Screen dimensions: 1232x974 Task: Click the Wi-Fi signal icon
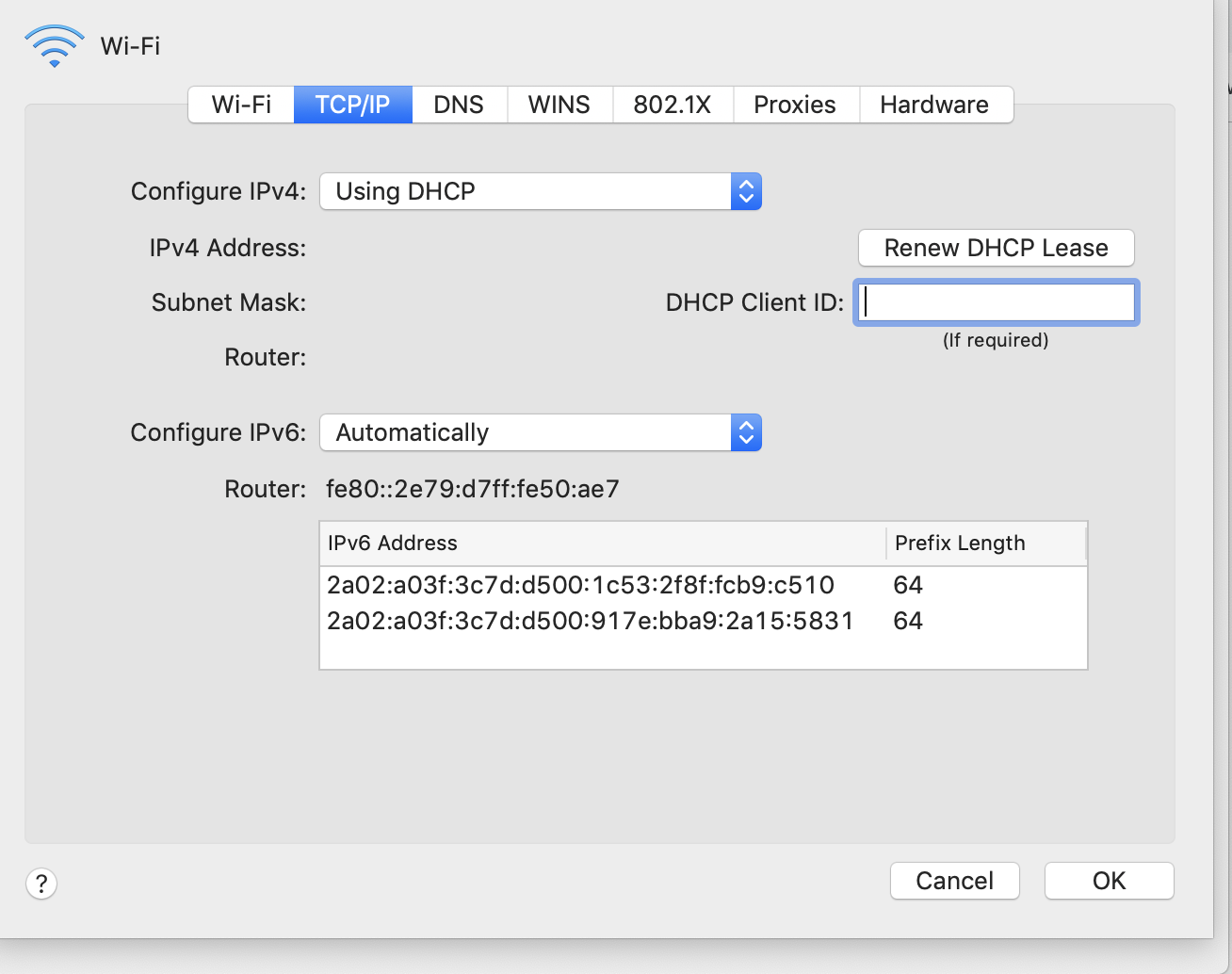coord(54,46)
